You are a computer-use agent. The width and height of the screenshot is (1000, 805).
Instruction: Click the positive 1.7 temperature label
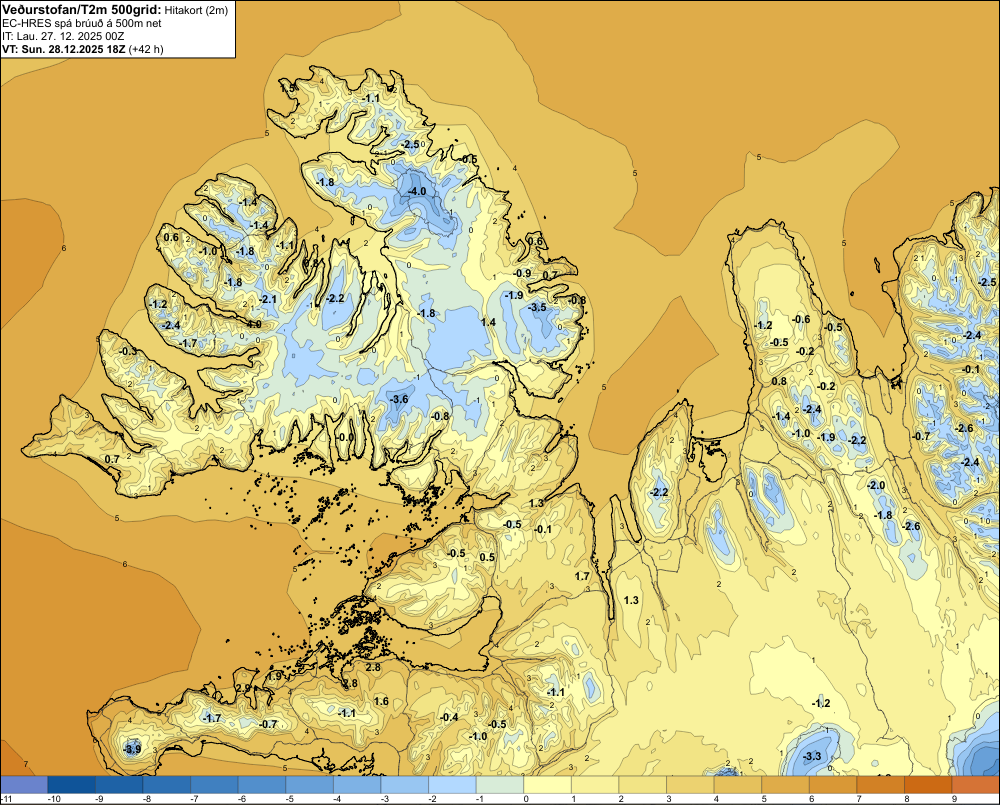(582, 576)
